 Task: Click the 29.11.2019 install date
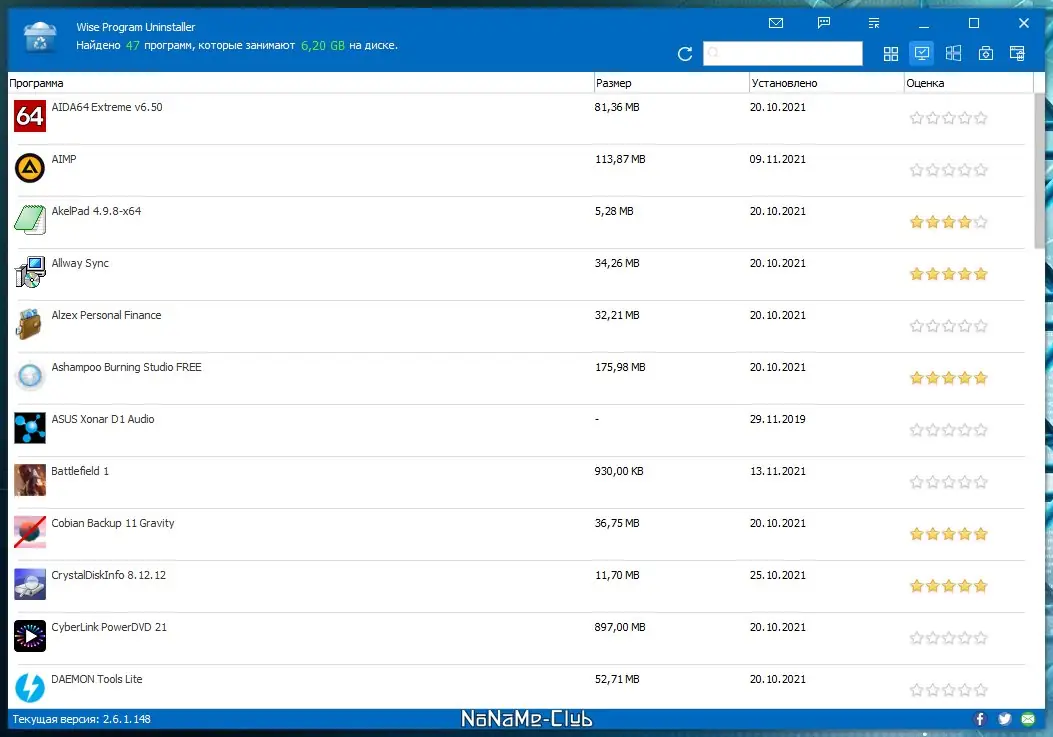tap(778, 419)
